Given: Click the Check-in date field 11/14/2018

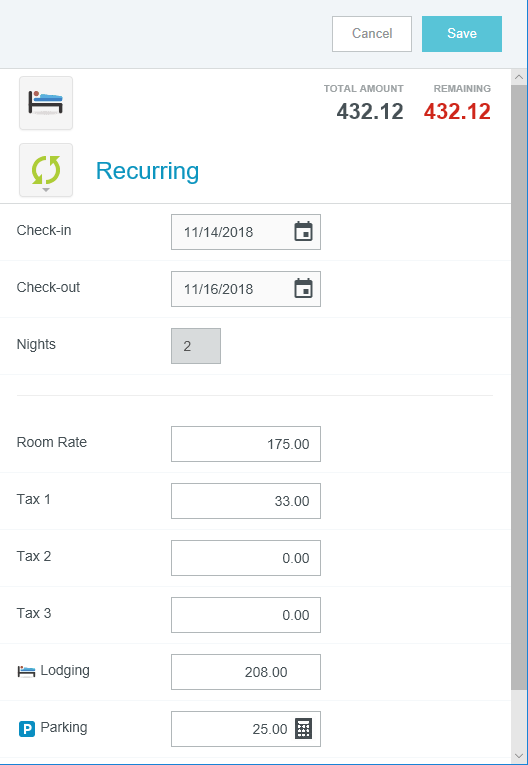Looking at the screenshot, I should [x=246, y=232].
